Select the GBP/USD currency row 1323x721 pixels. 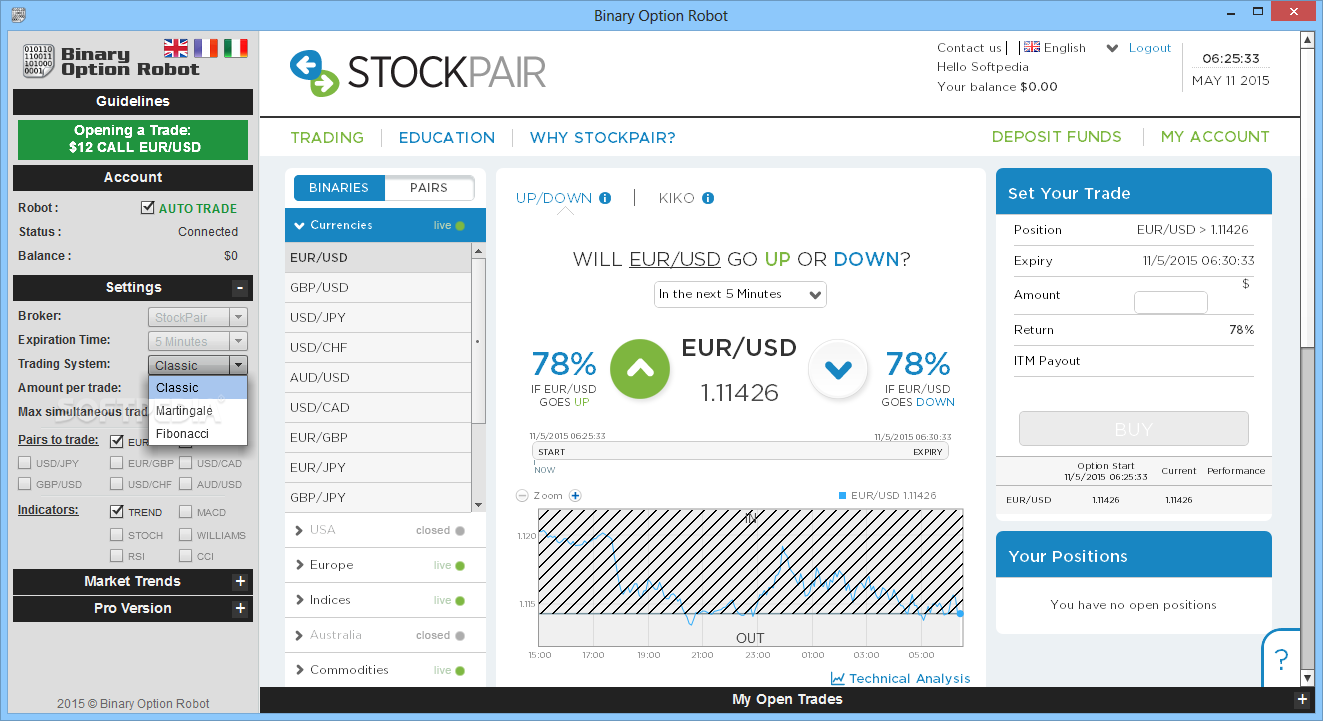(x=378, y=287)
